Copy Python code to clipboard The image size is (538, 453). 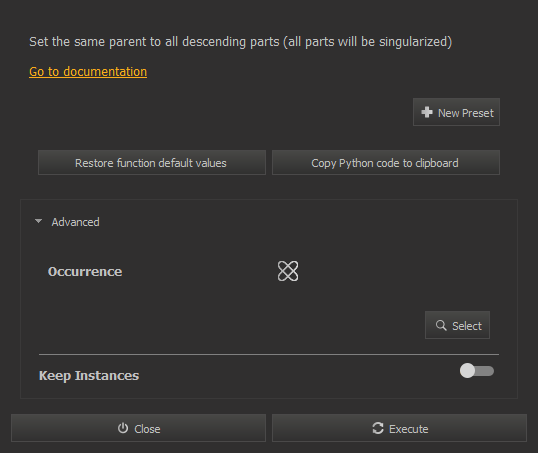[x=386, y=163]
